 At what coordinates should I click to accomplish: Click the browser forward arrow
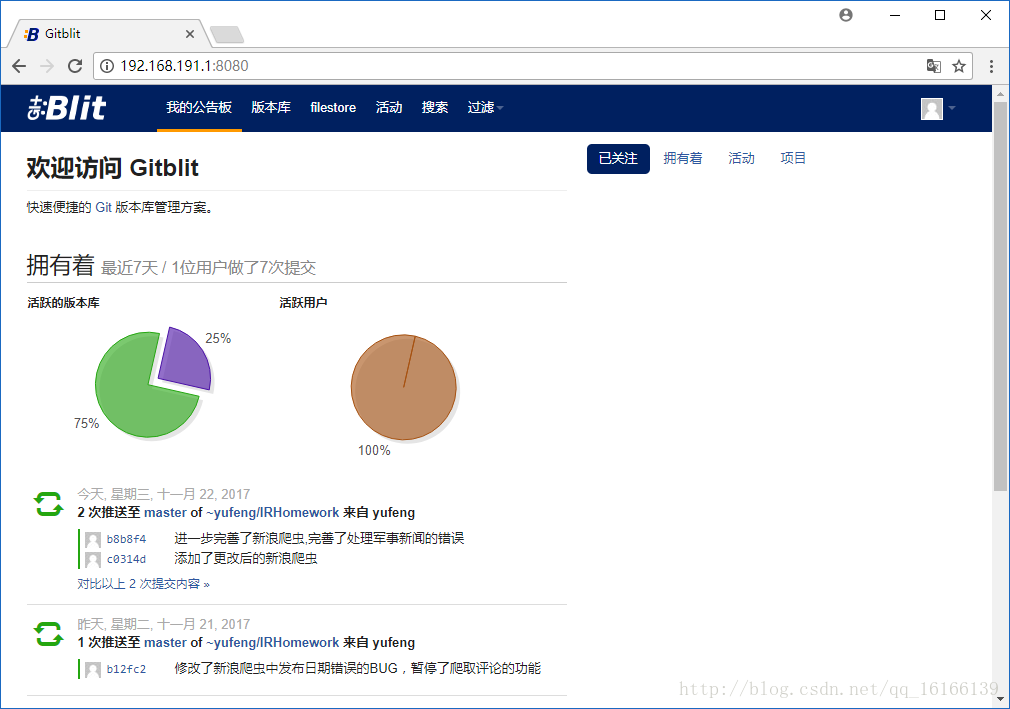coord(47,66)
